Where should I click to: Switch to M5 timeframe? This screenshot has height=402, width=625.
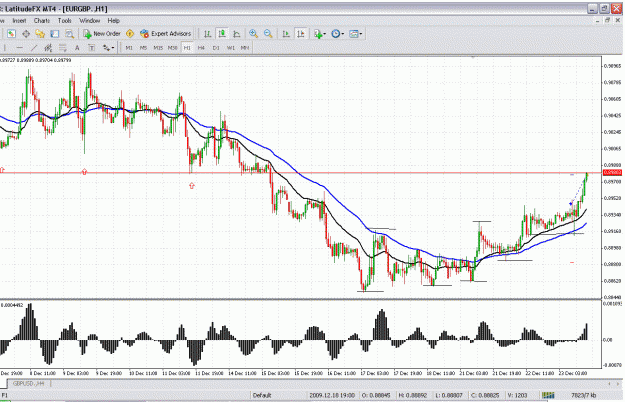(x=143, y=48)
